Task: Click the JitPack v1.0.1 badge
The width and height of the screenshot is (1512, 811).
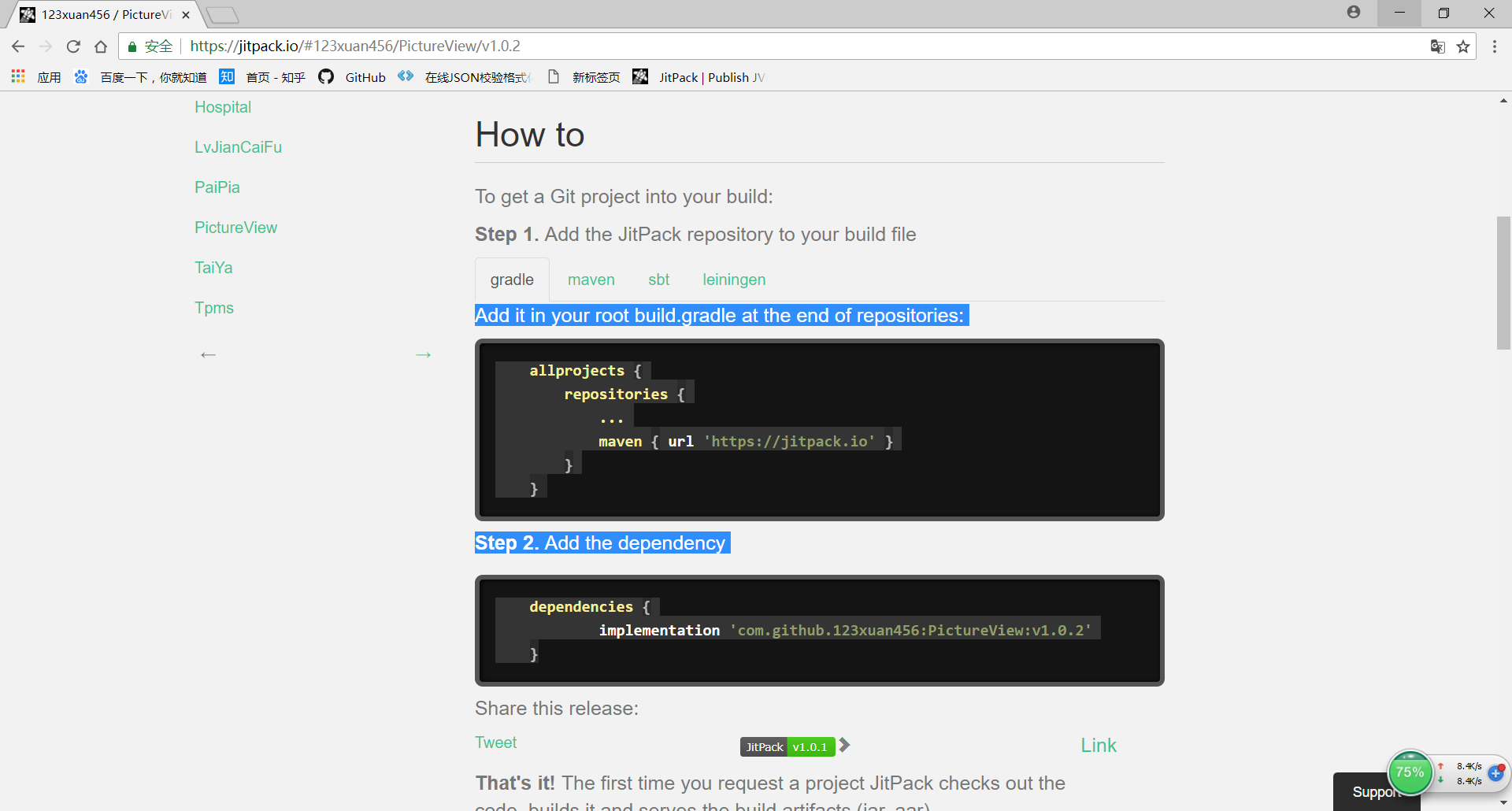Action: [787, 746]
